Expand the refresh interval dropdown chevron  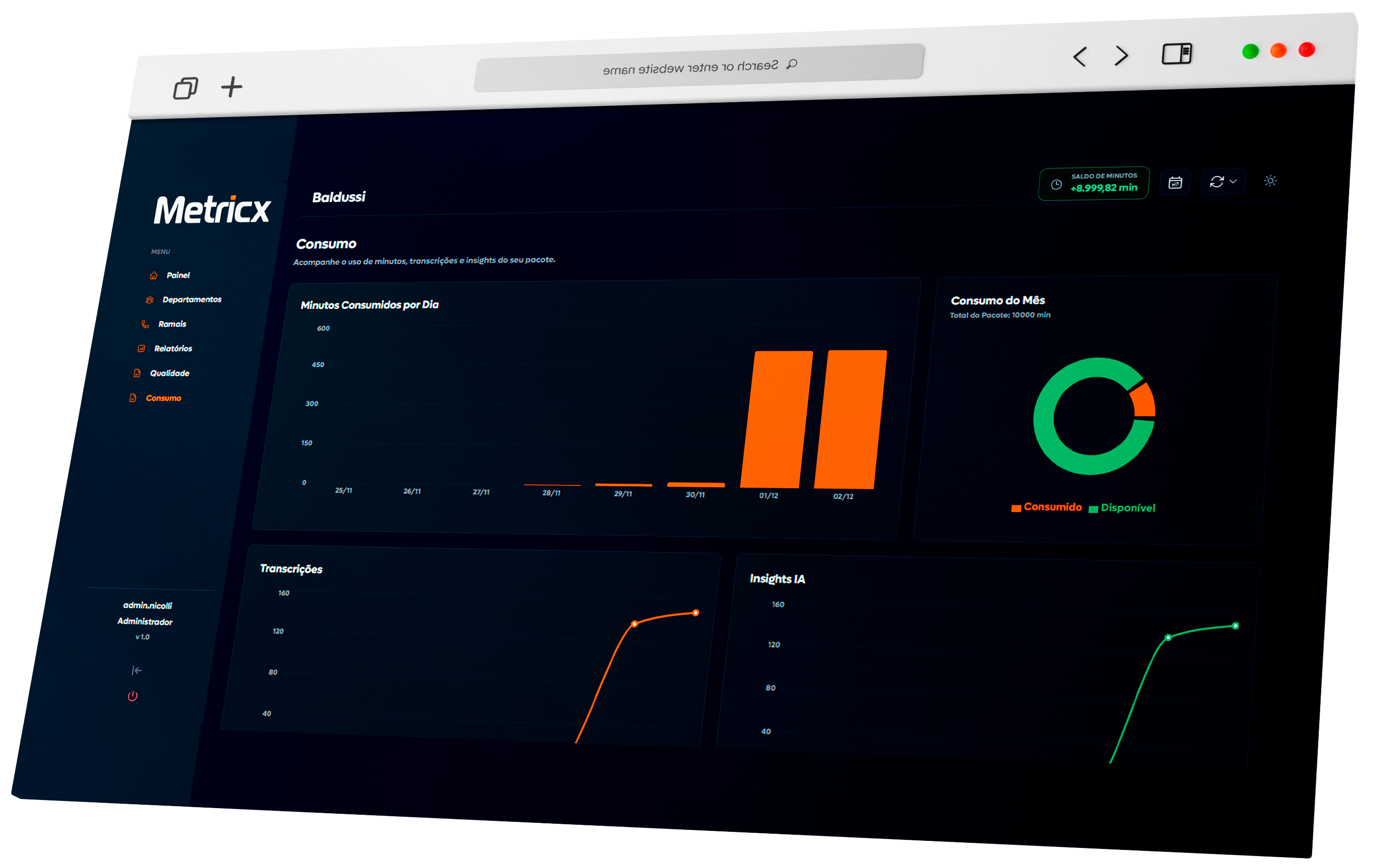(1234, 181)
